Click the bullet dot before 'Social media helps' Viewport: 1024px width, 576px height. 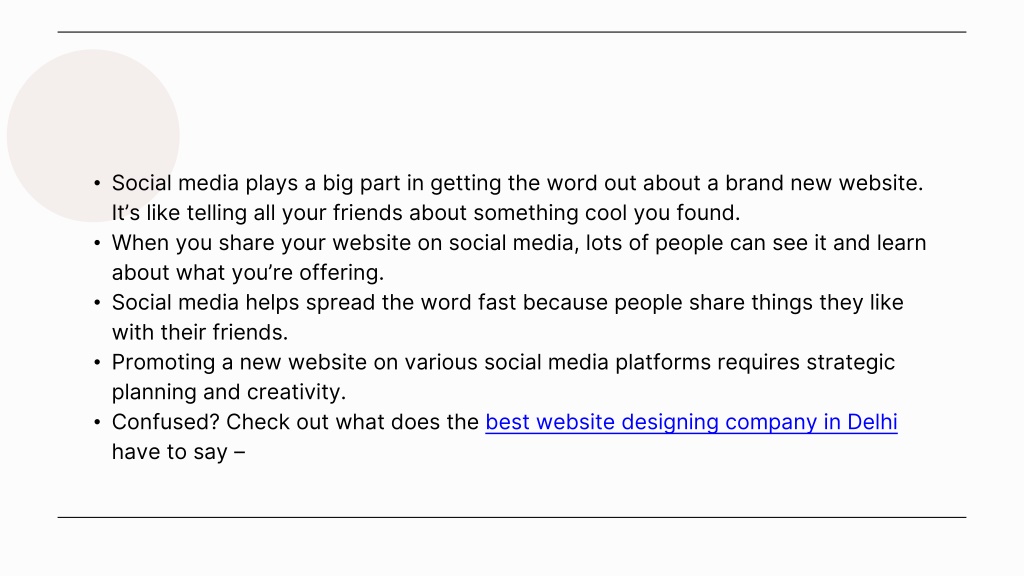(97, 303)
